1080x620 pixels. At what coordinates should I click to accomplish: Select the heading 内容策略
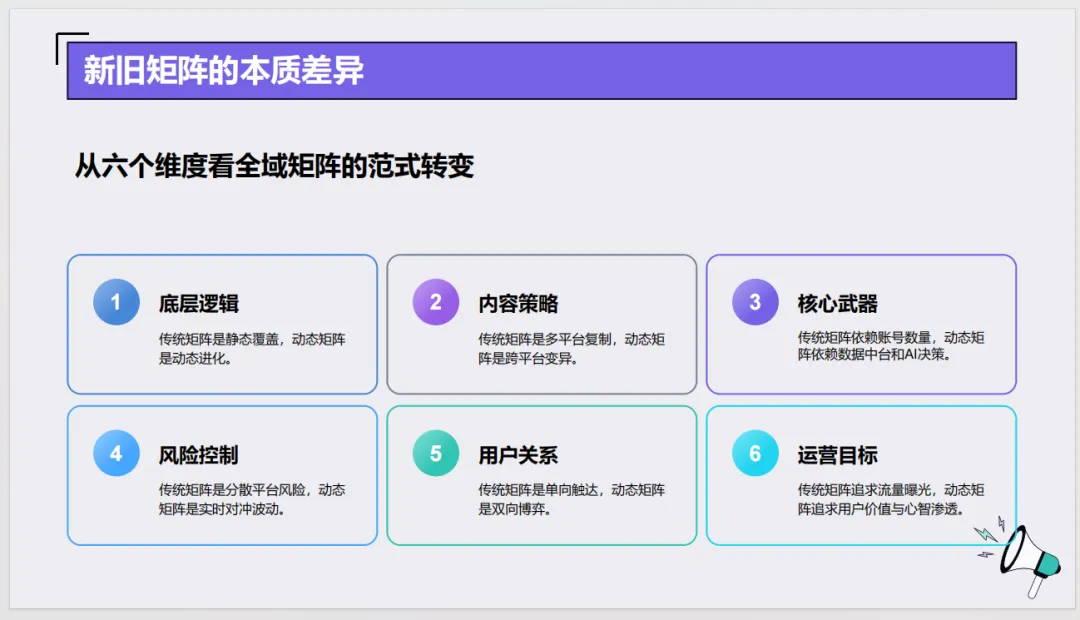point(518,304)
